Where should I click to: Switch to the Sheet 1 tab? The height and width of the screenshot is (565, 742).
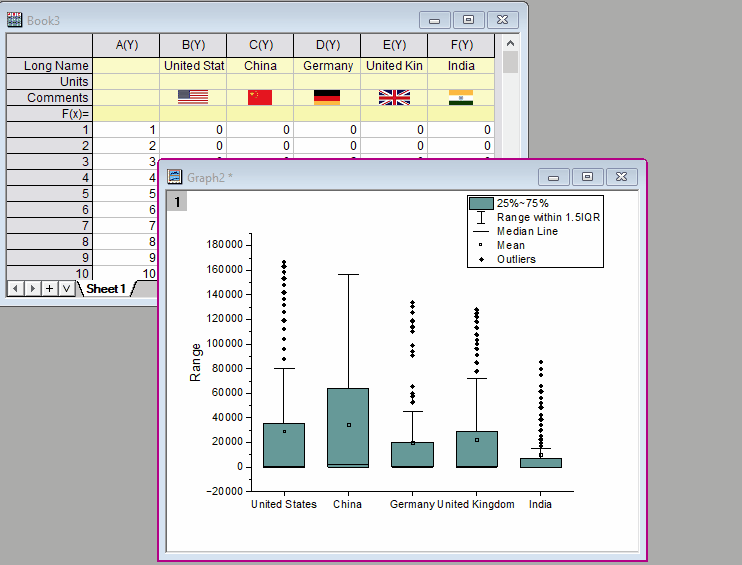click(x=106, y=288)
